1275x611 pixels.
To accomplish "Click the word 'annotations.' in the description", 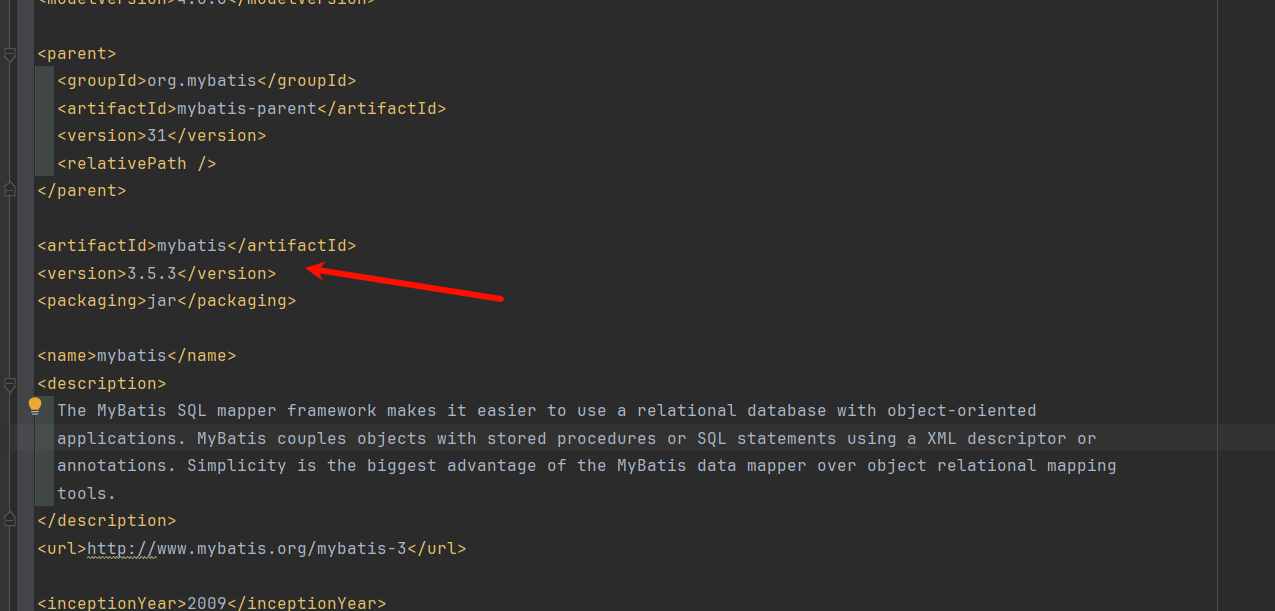I will coord(117,465).
